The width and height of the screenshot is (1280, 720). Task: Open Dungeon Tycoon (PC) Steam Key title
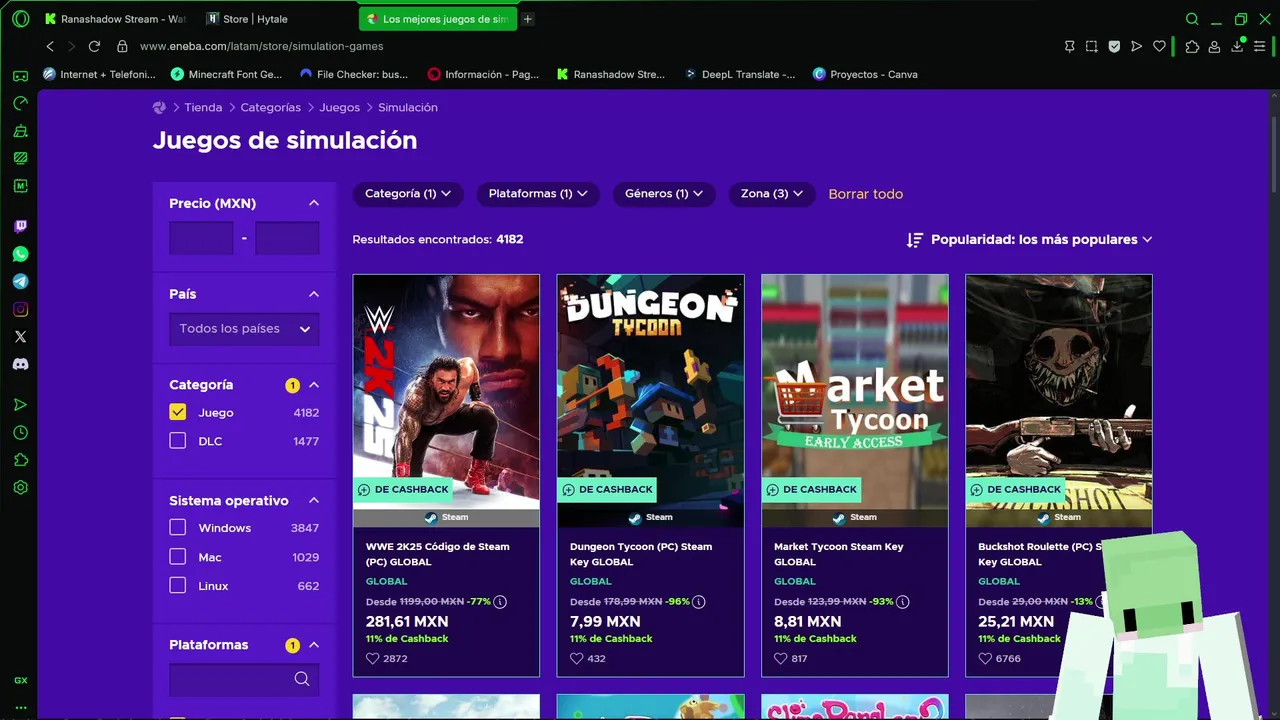pos(641,554)
